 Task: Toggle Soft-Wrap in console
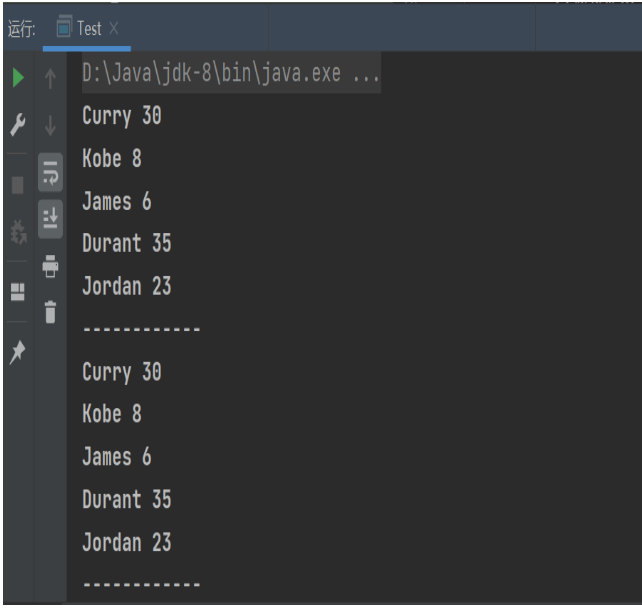click(50, 172)
